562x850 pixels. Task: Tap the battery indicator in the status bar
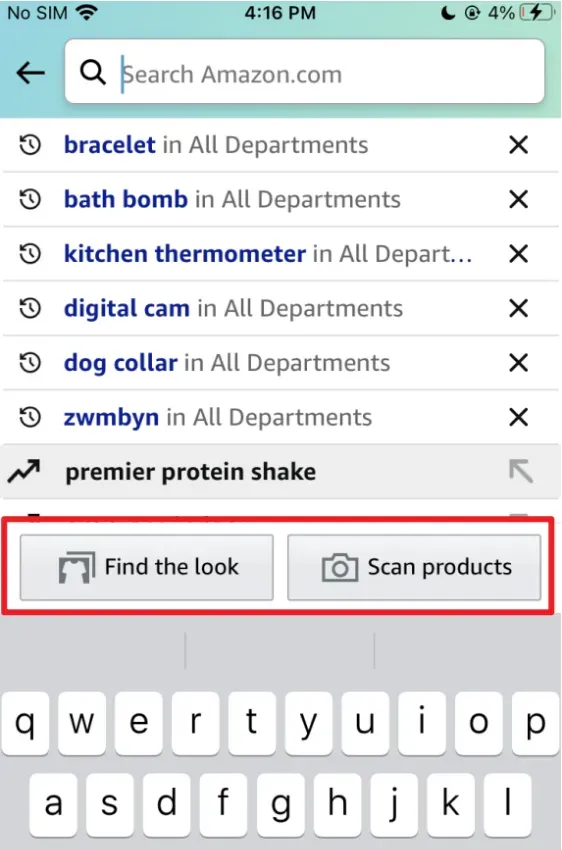pyautogui.click(x=537, y=12)
